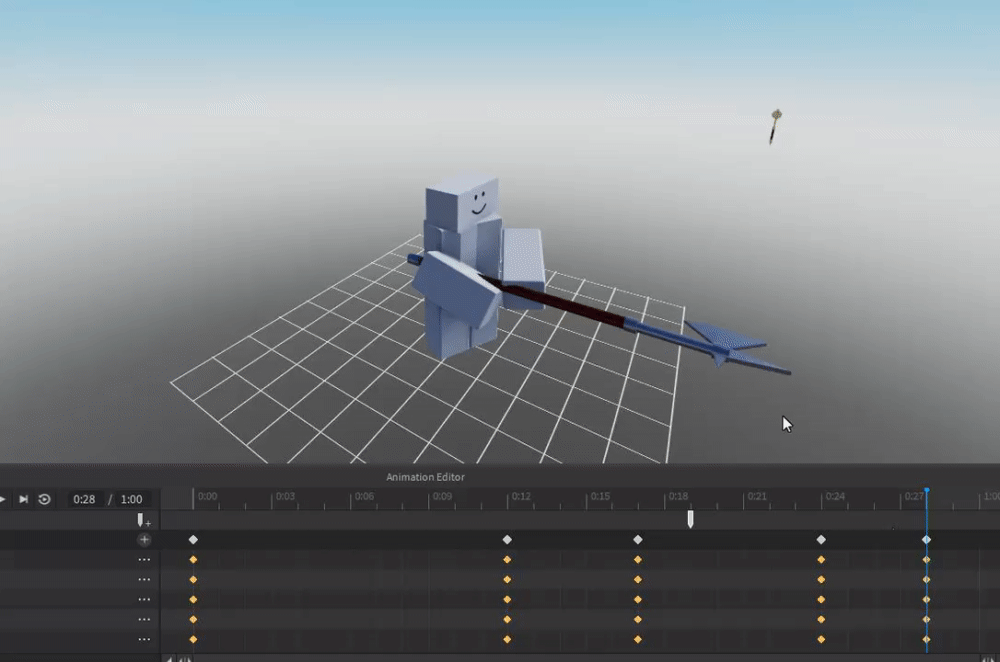Image resolution: width=1000 pixels, height=662 pixels.
Task: Click the 0:18 label on the timeline ruler
Action: [678, 496]
